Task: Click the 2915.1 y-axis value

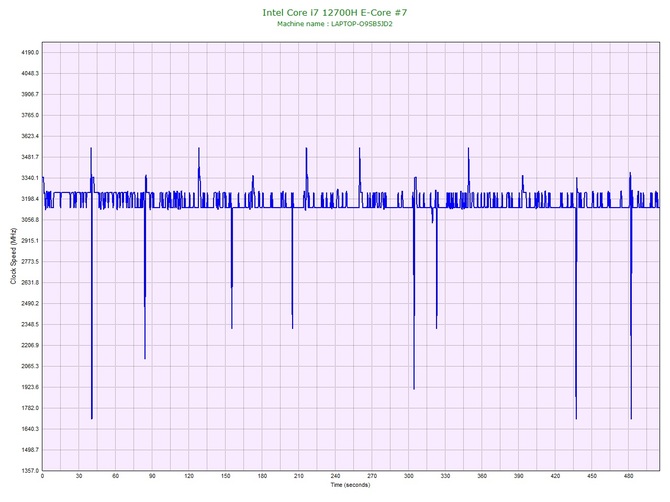Action: coord(30,241)
